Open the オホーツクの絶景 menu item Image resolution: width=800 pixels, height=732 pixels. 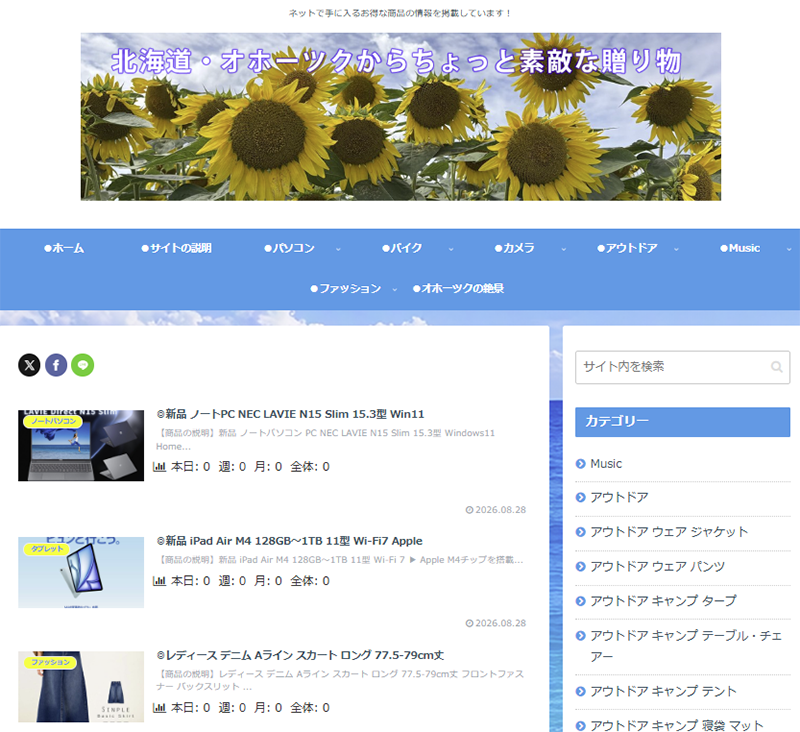pyautogui.click(x=458, y=289)
